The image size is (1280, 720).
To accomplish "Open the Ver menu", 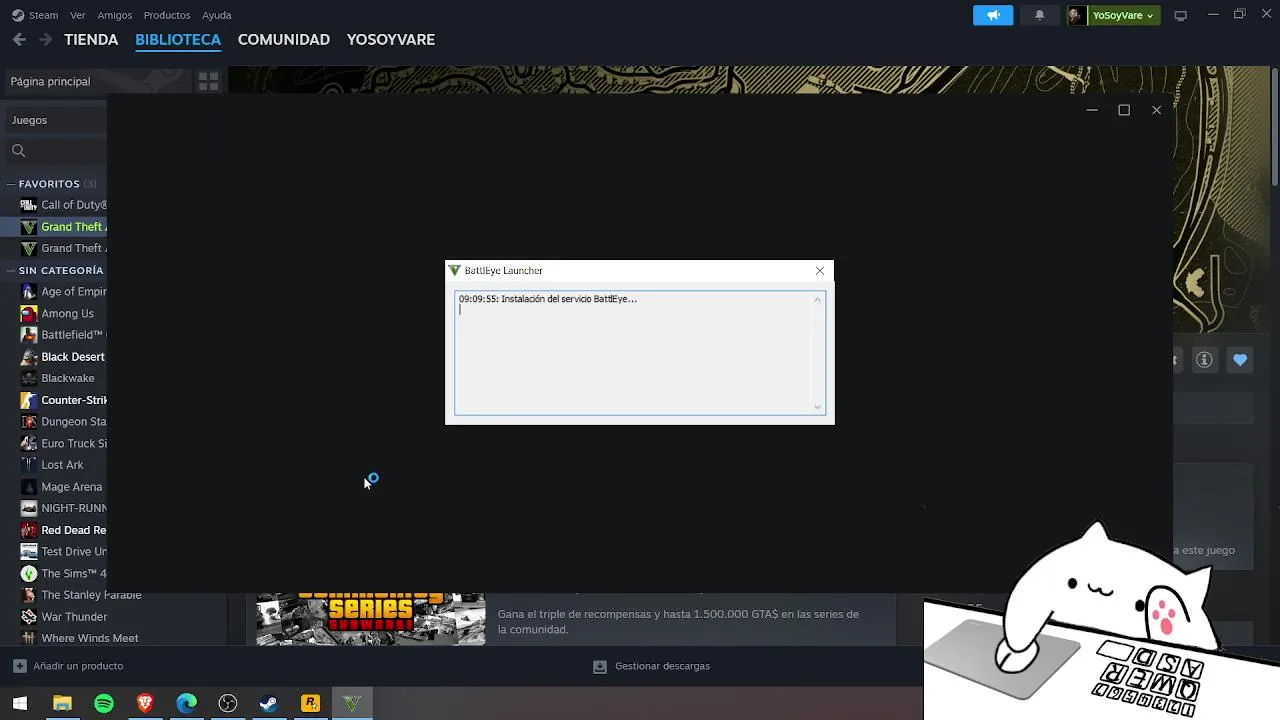I will (x=78, y=15).
